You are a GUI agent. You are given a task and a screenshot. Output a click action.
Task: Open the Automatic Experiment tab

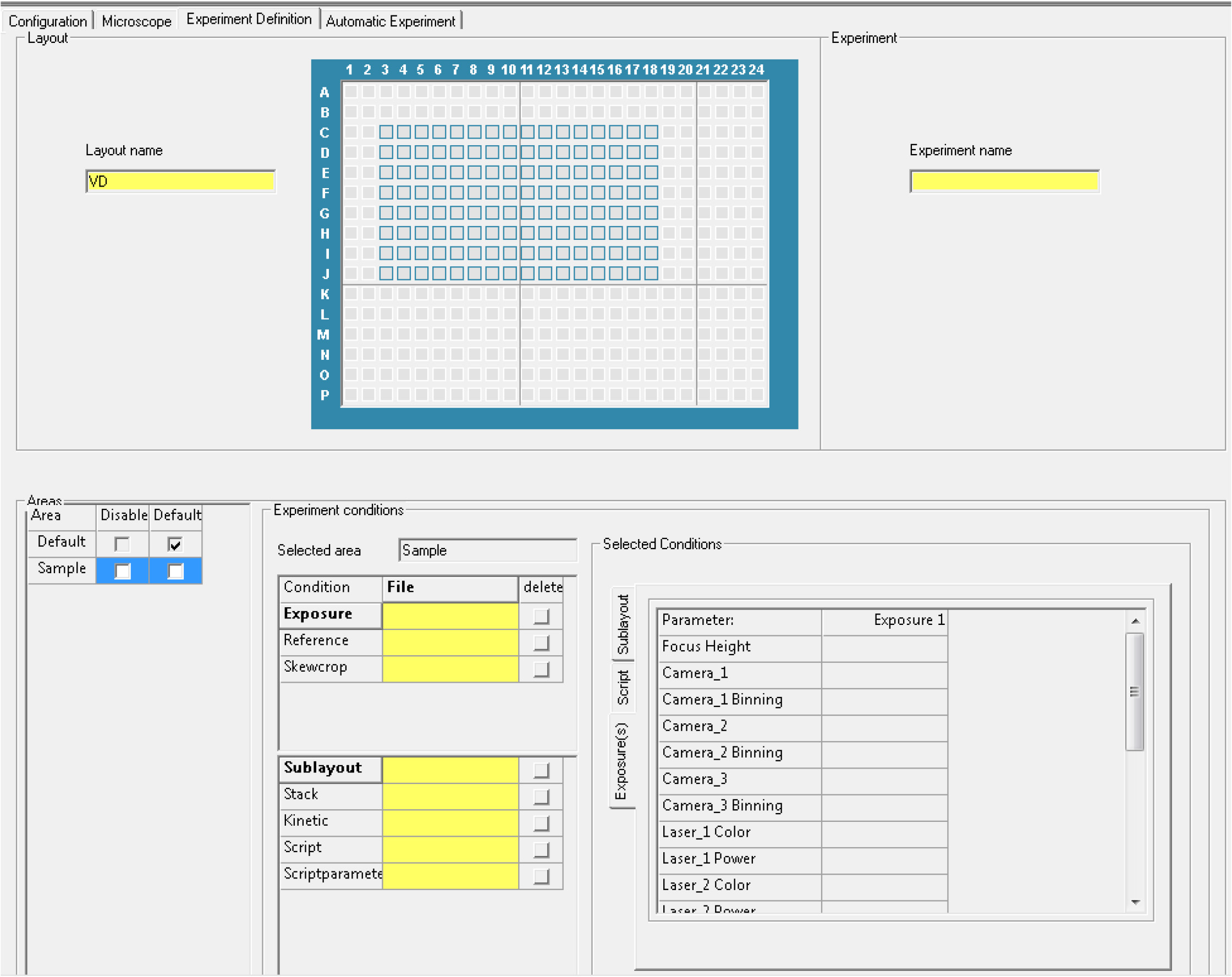pyautogui.click(x=391, y=21)
